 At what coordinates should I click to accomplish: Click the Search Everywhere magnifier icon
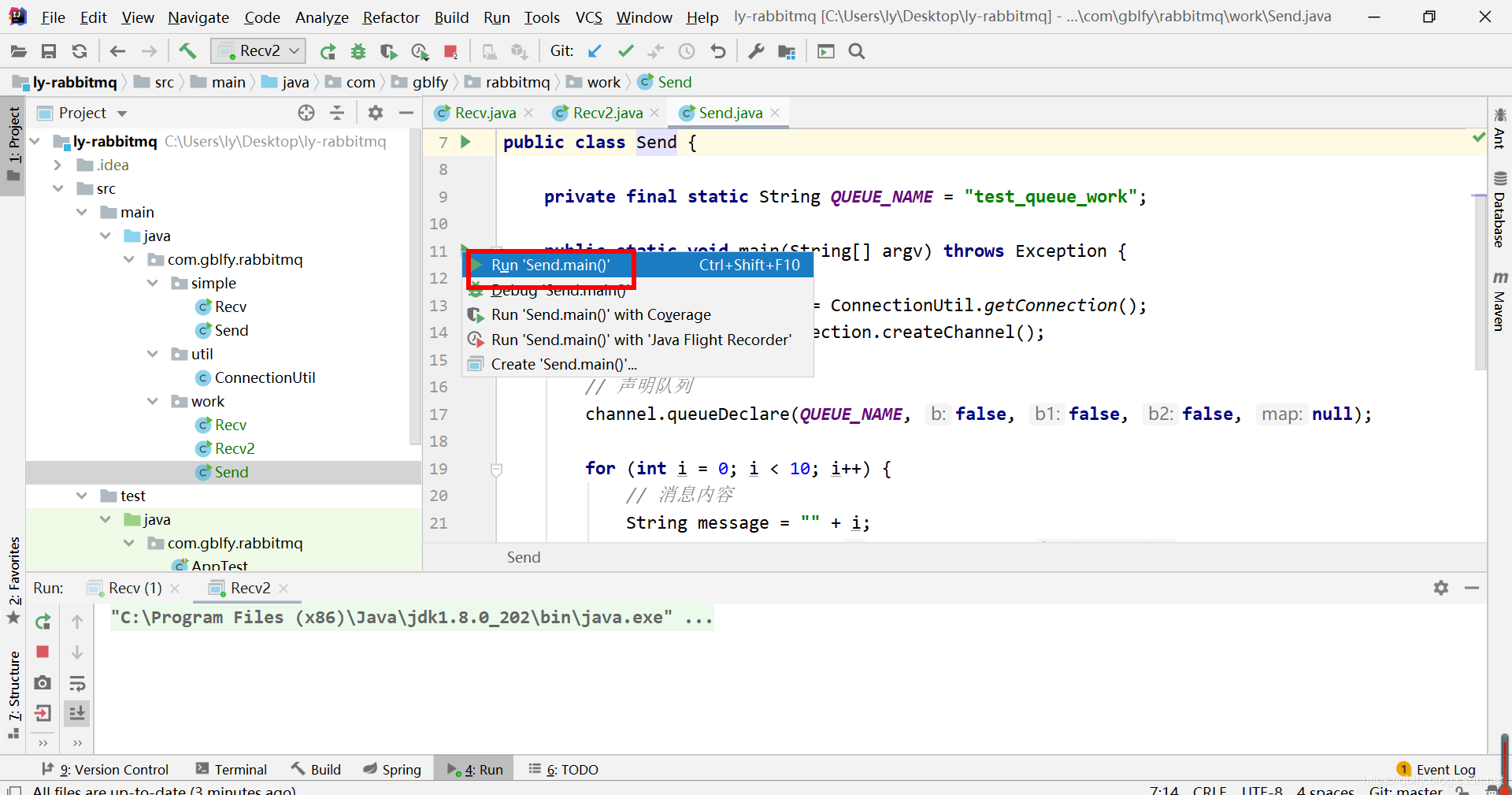[x=857, y=52]
